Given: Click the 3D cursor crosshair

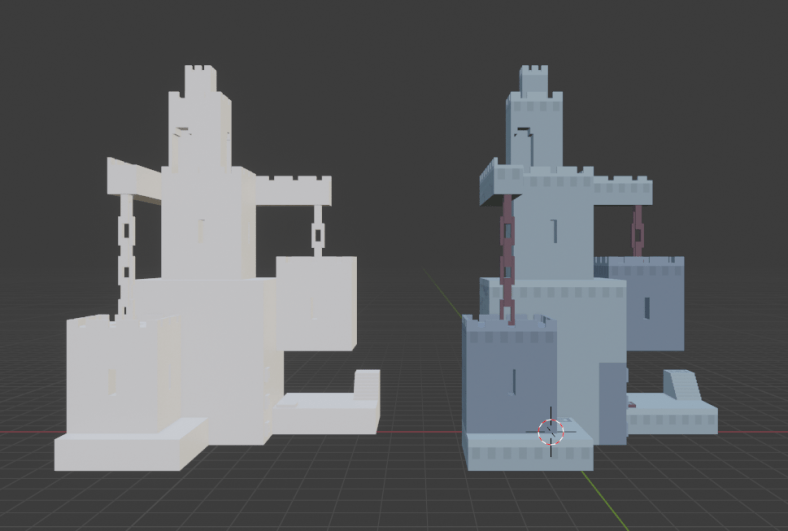Looking at the screenshot, I should tap(551, 431).
